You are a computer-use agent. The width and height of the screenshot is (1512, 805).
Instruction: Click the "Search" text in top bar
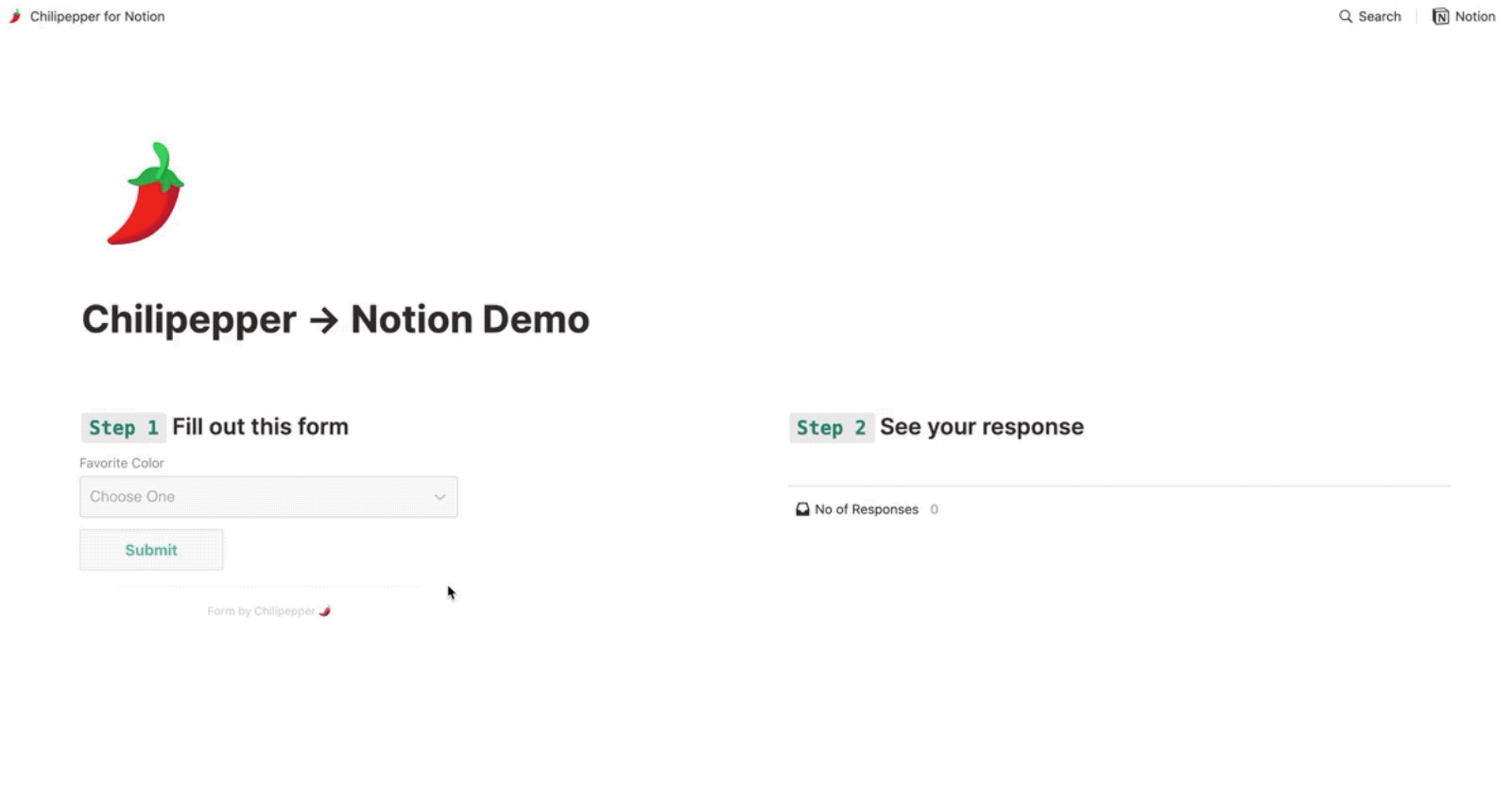point(1379,16)
